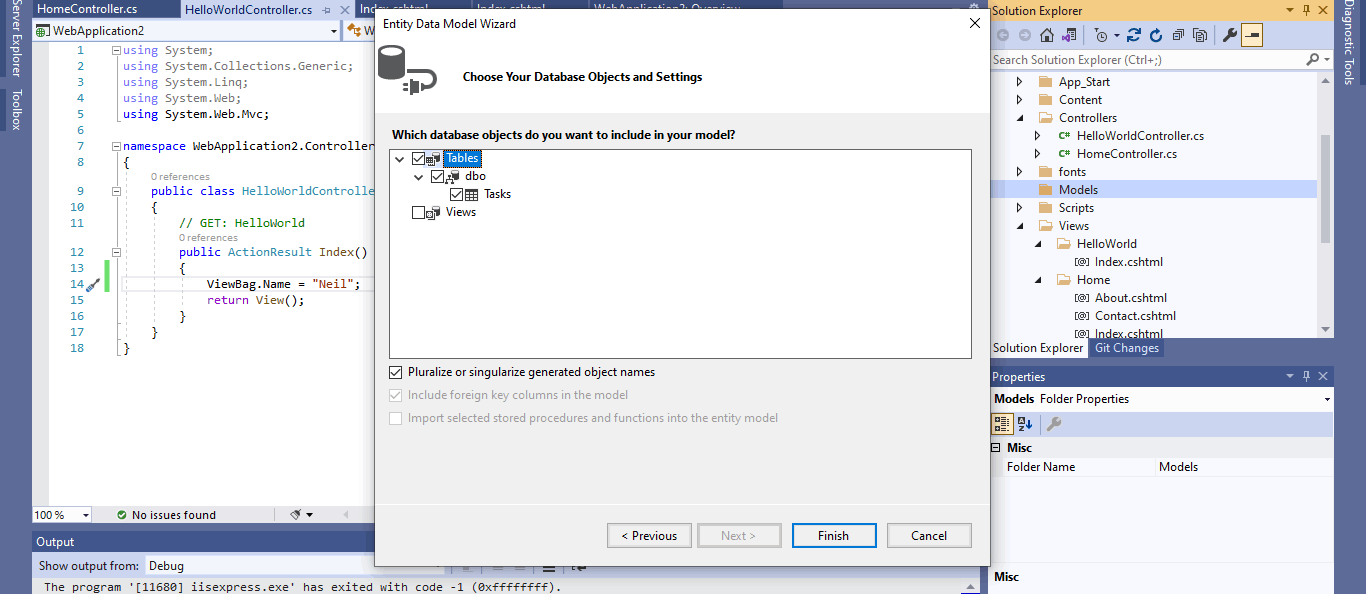Screen dimensions: 1366x594
Task: Click the < Previous button
Action: point(649,536)
